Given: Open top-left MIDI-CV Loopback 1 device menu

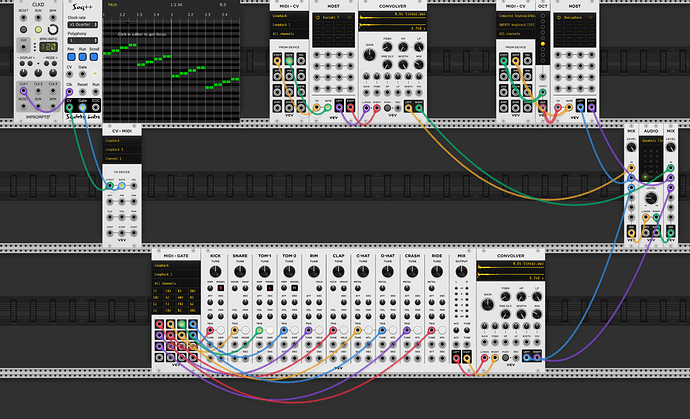Looking at the screenshot, I should (289, 25).
